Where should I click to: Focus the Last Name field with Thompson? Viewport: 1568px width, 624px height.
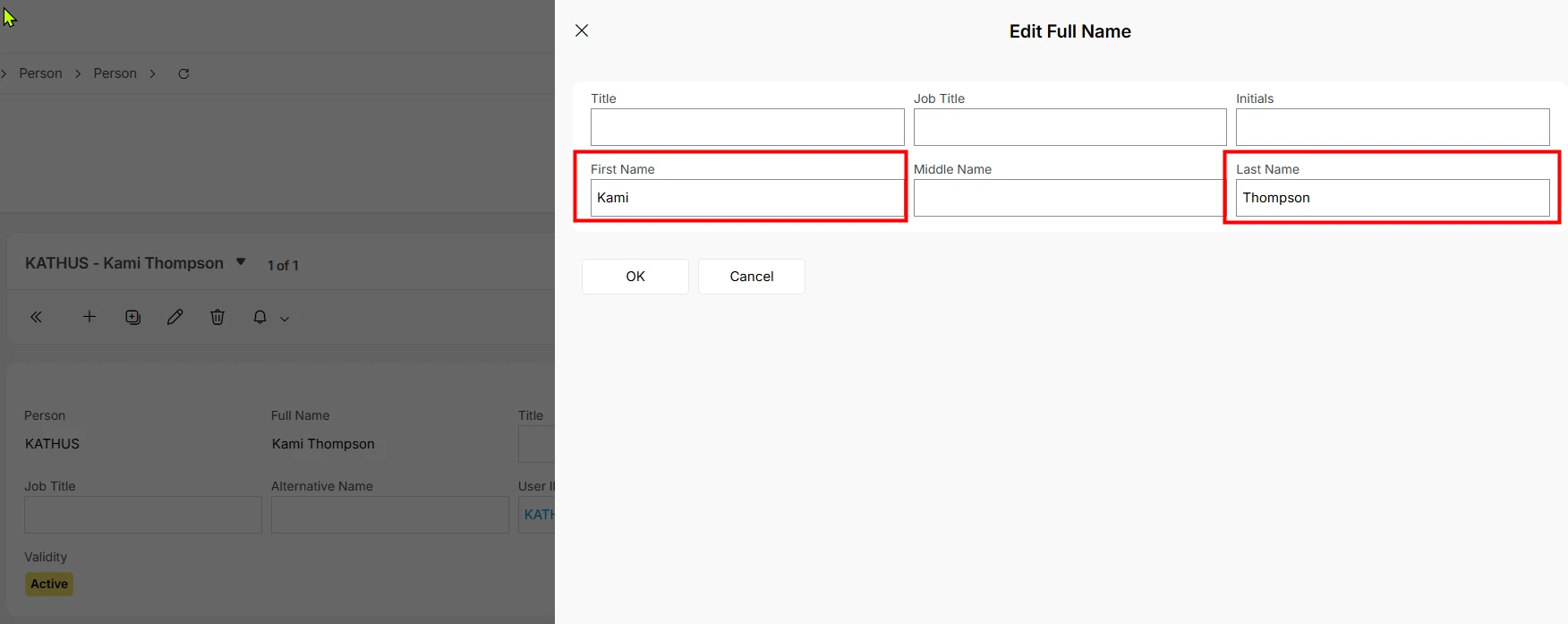point(1392,198)
